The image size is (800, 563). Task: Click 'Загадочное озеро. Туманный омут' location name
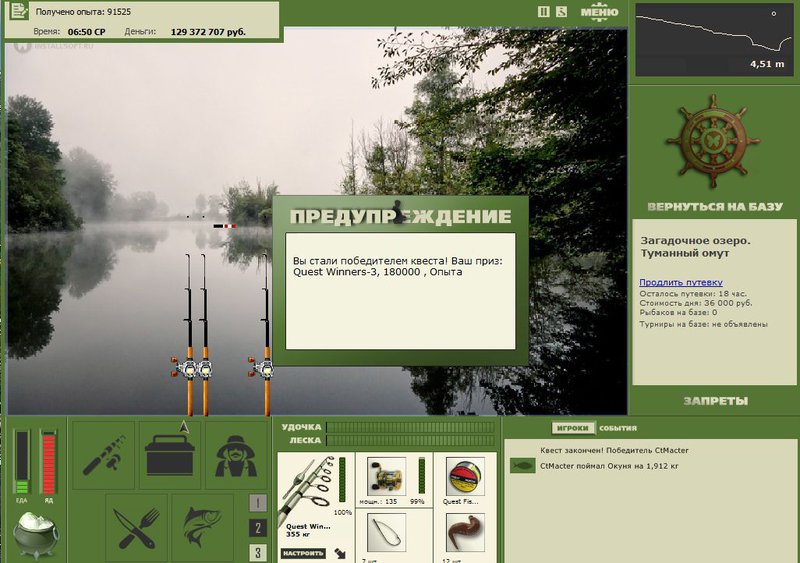(695, 247)
